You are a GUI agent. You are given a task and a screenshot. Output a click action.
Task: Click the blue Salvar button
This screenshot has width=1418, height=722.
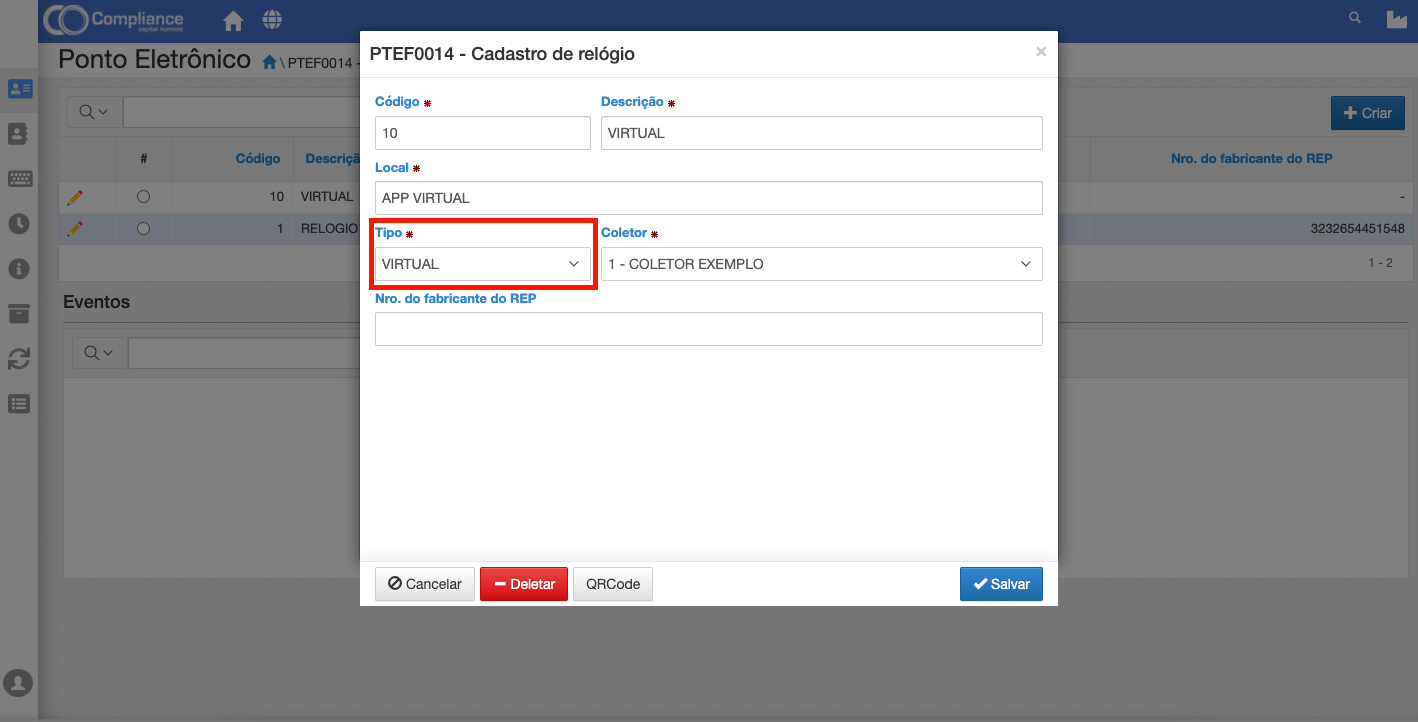coord(1001,584)
